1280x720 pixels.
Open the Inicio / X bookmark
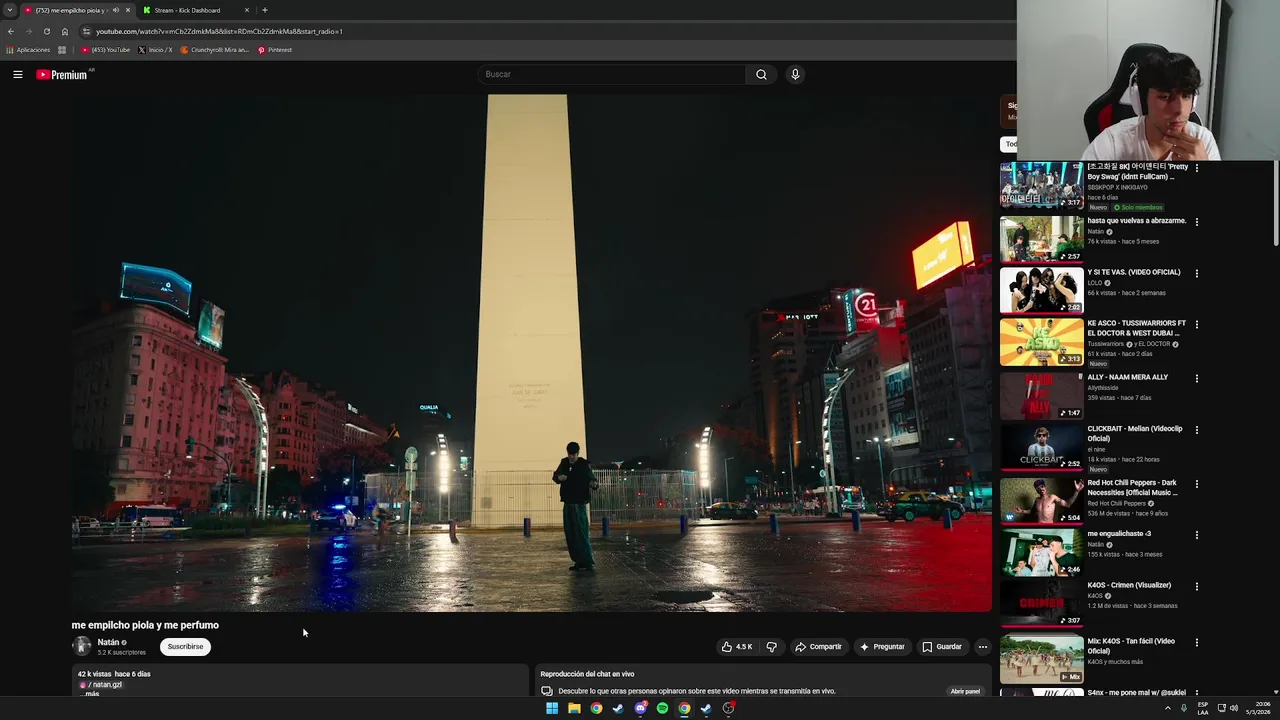click(155, 50)
